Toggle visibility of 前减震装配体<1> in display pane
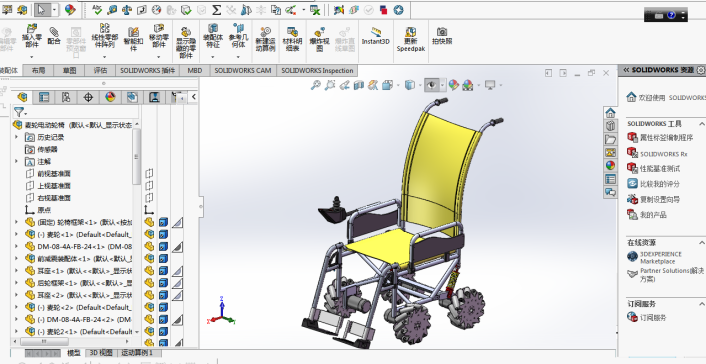This screenshot has height=364, width=706. tap(149, 259)
